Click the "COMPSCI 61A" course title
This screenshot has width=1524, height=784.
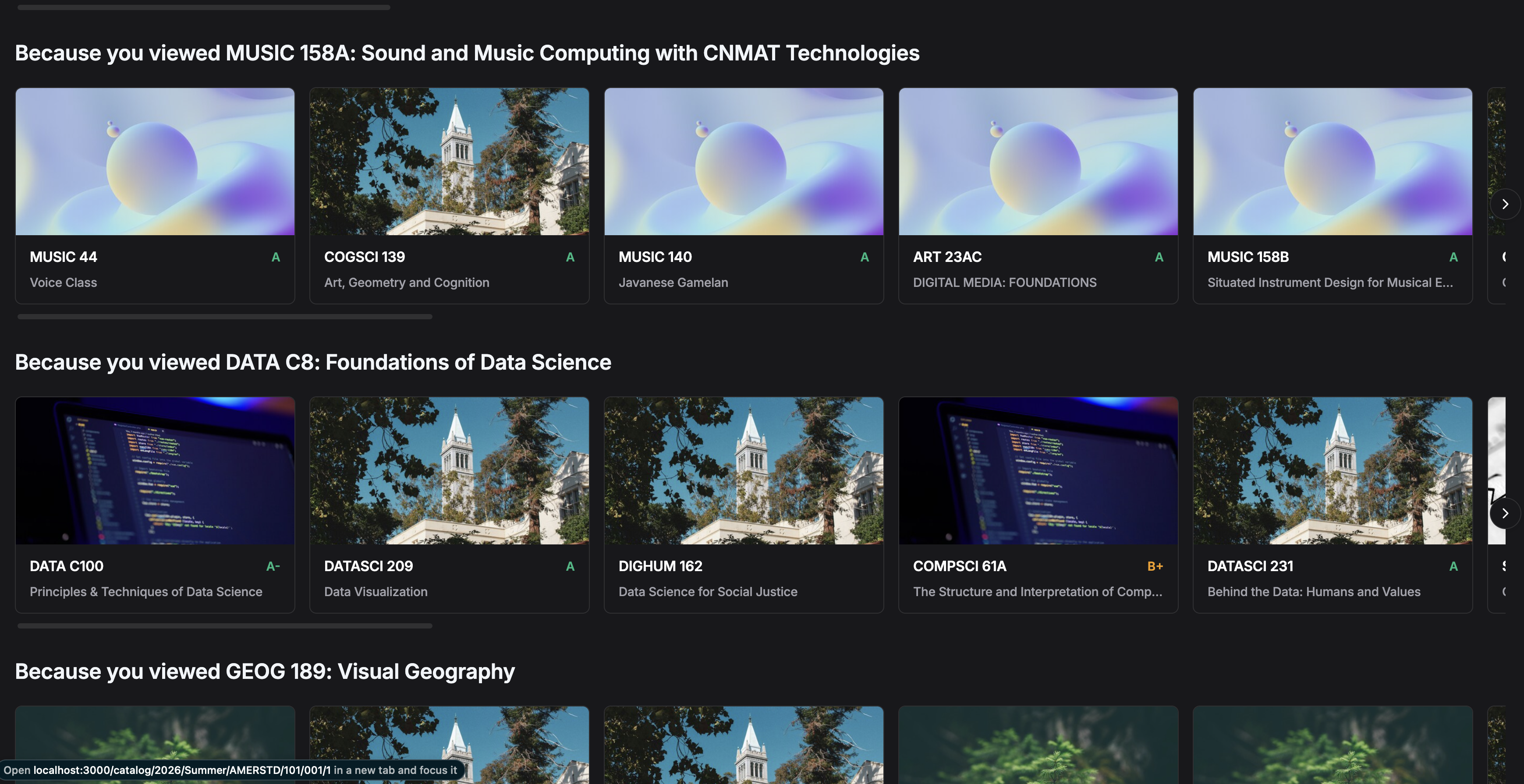pyautogui.click(x=960, y=566)
